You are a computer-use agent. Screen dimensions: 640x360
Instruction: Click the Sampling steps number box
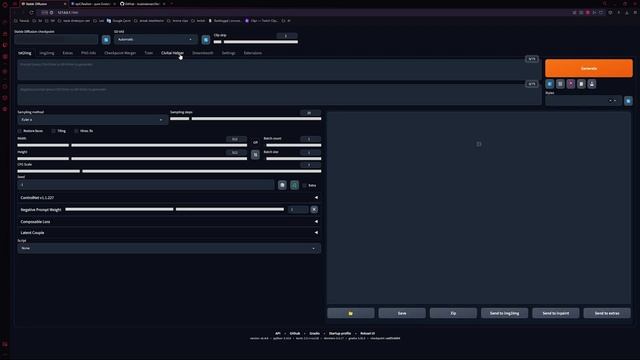tap(310, 113)
